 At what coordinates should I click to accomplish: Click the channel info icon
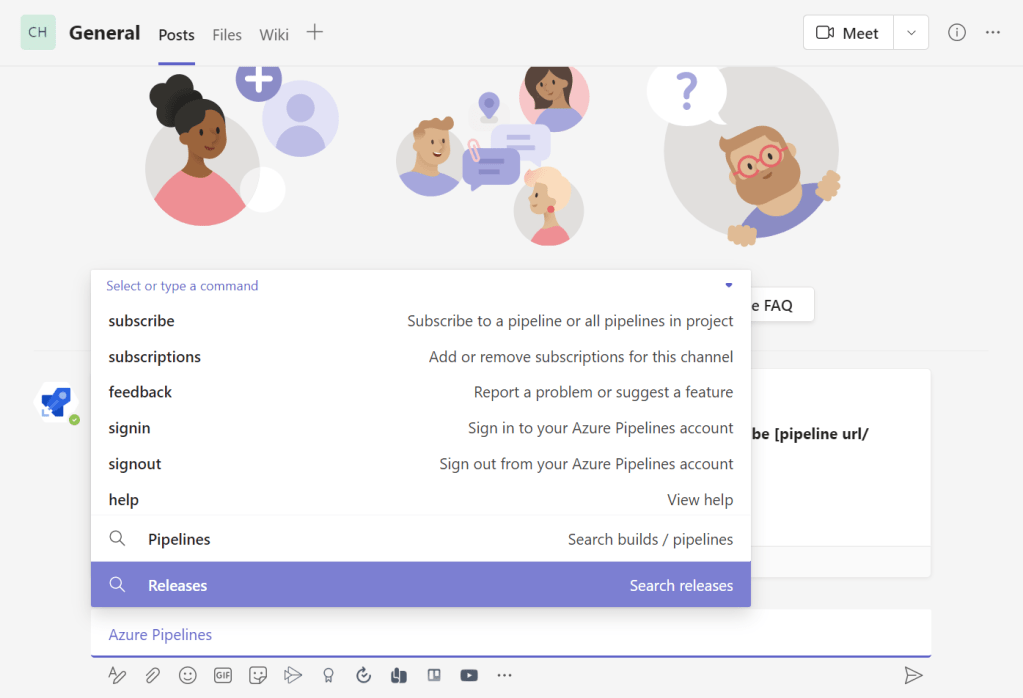[957, 32]
